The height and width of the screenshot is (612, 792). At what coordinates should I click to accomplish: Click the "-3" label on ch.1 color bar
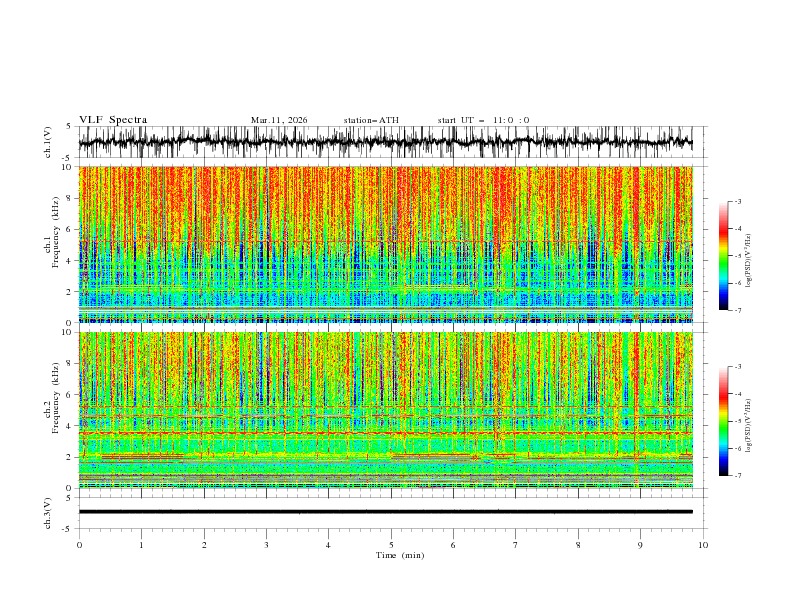(737, 201)
